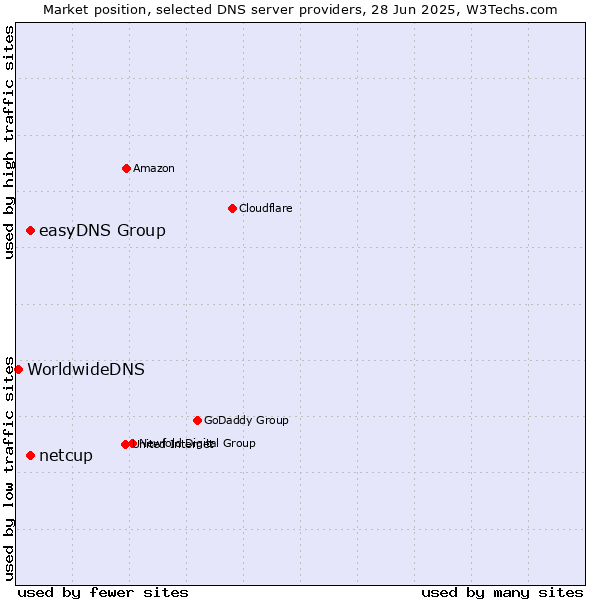600x600 pixels.
Task: Click the 'used by fewer sites' axis label
Action: tap(103, 593)
